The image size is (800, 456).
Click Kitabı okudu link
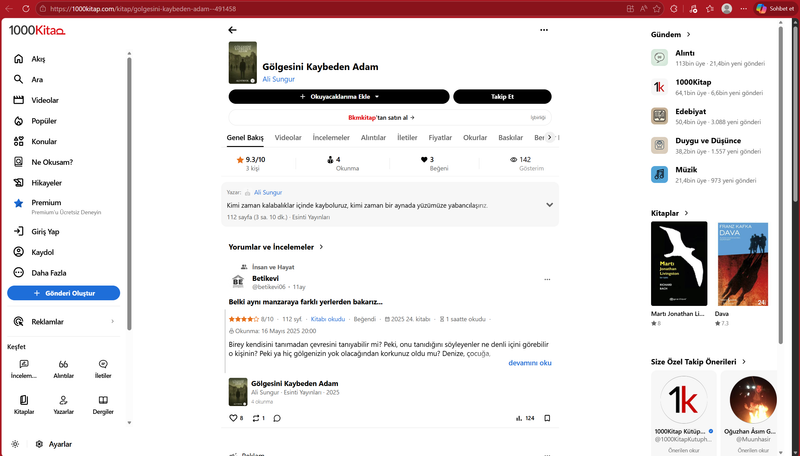[x=328, y=319]
